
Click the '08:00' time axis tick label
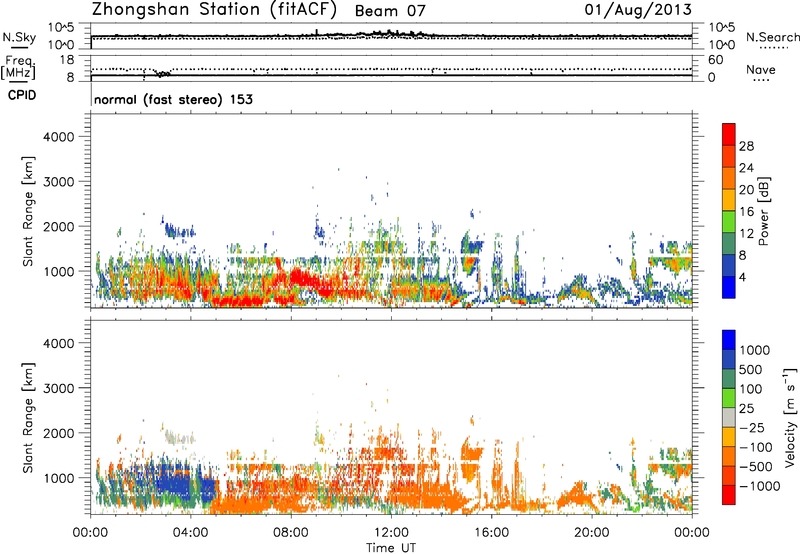(x=291, y=533)
